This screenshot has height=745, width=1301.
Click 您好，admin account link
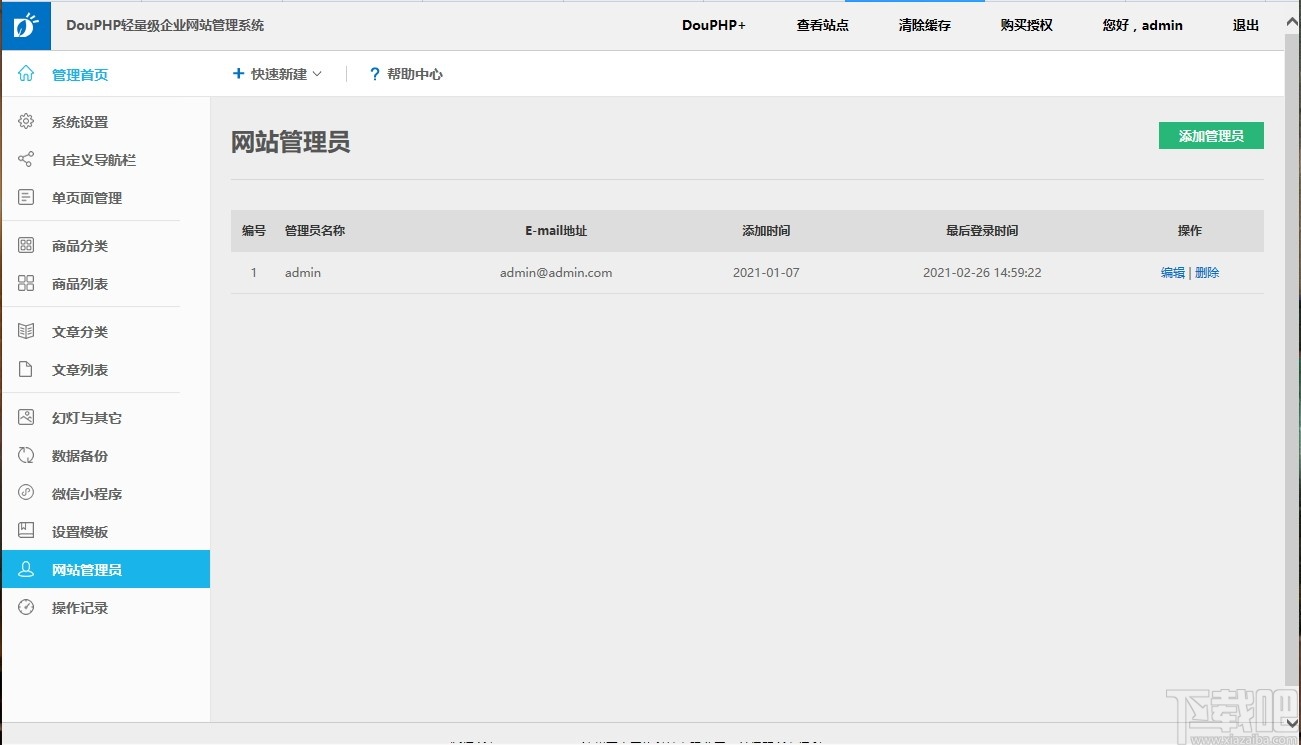coord(1143,25)
